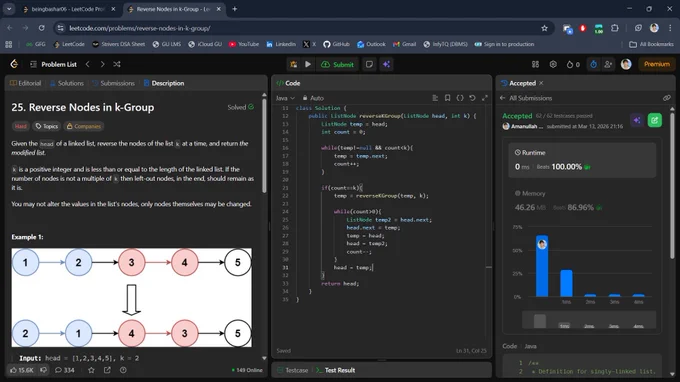Viewport: 680px width, 382px height.
Task: Expand the code editor to fullscreen
Action: pyautogui.click(x=485, y=98)
